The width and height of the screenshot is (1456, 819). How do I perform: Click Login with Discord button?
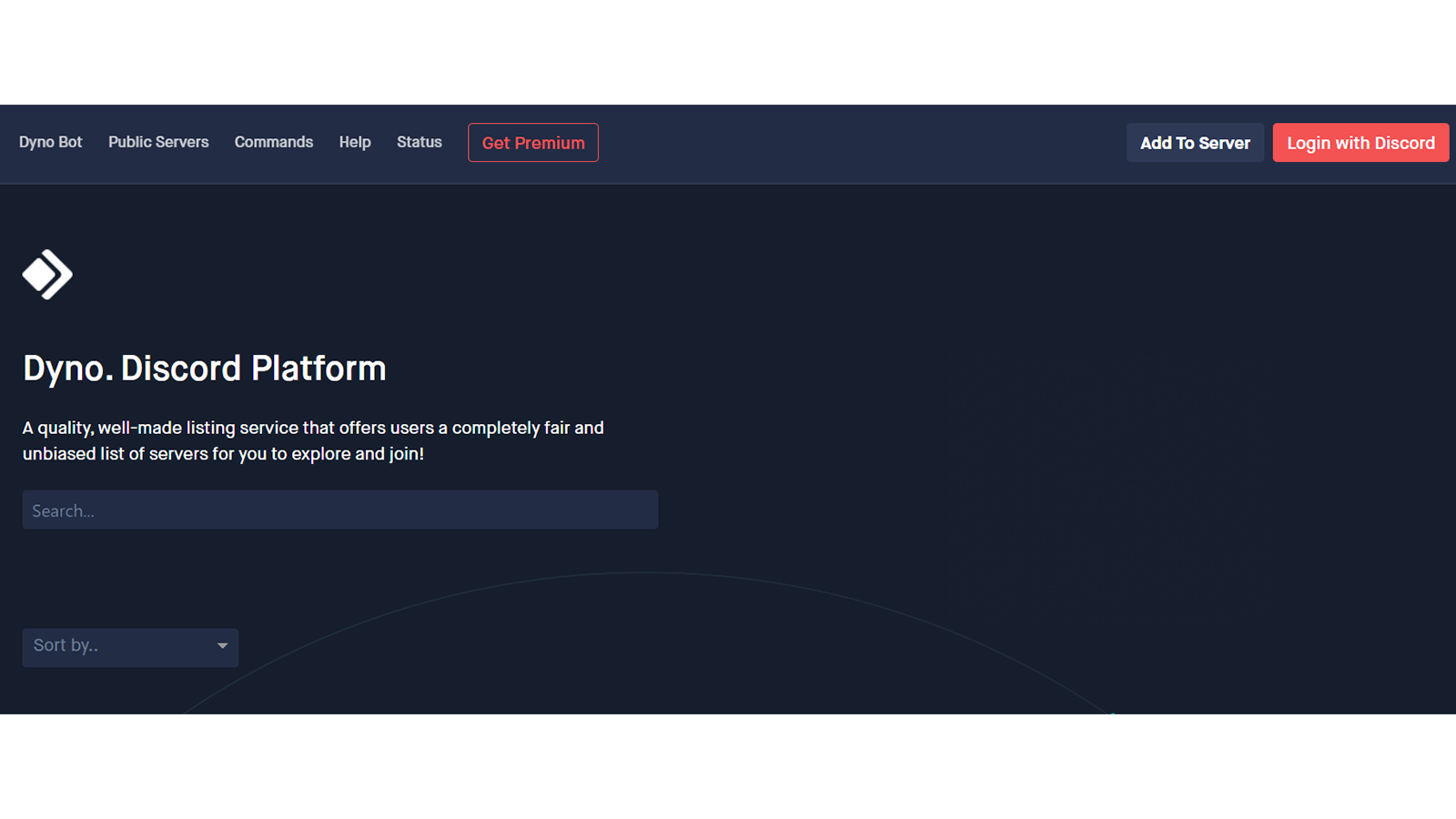(1360, 143)
